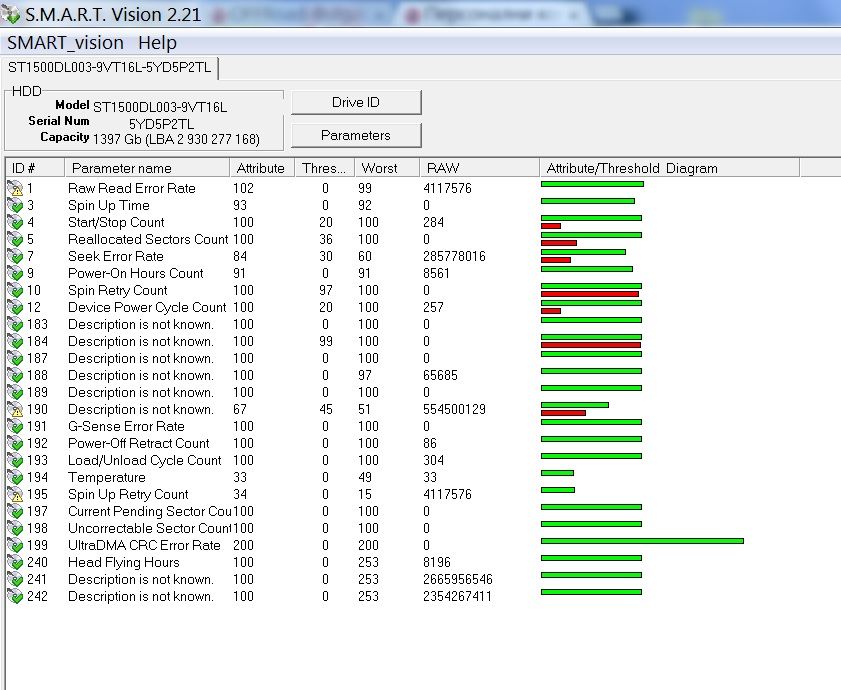Click the status icon for attribute 188
The width and height of the screenshot is (841, 690).
15,376
